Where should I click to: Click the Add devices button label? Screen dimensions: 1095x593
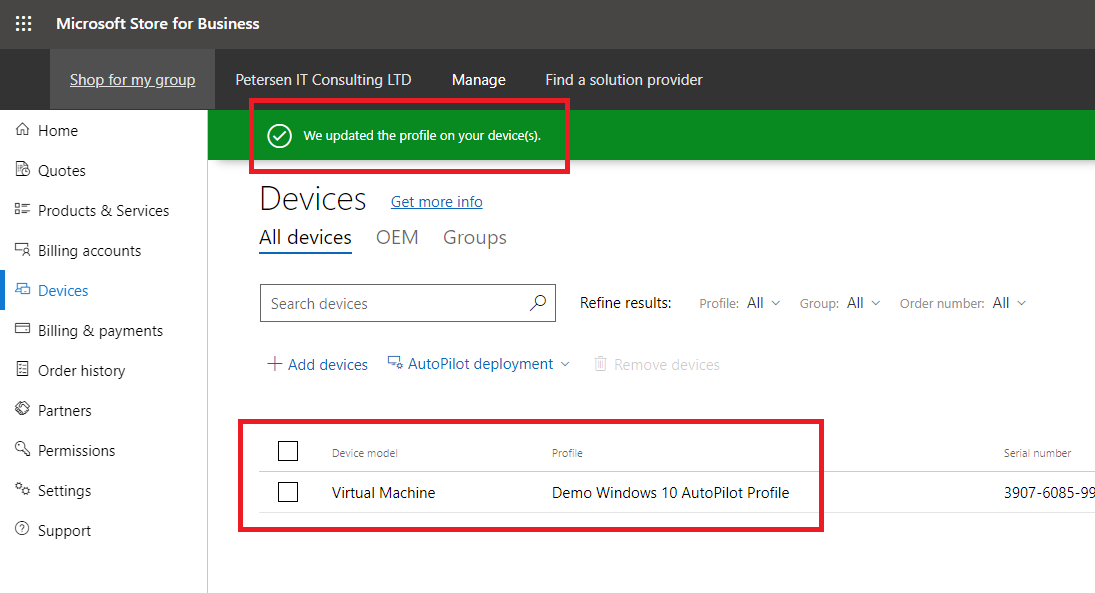coord(328,365)
